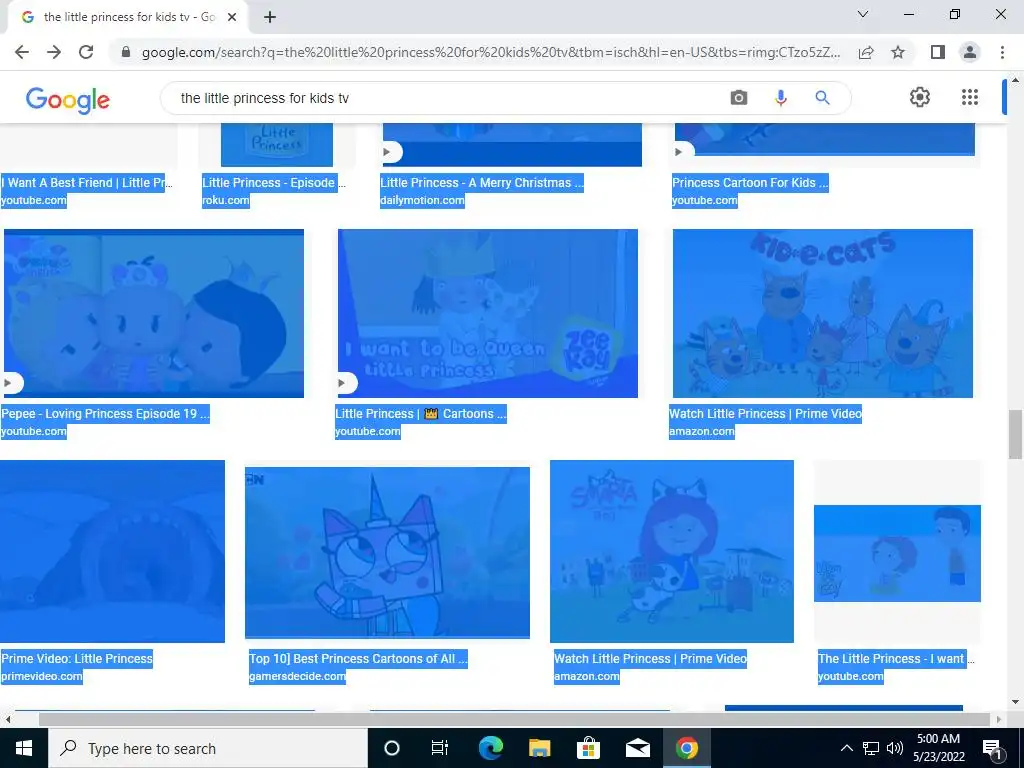This screenshot has width=1024, height=768.
Task: Toggle Chrome side panel
Action: [x=938, y=52]
